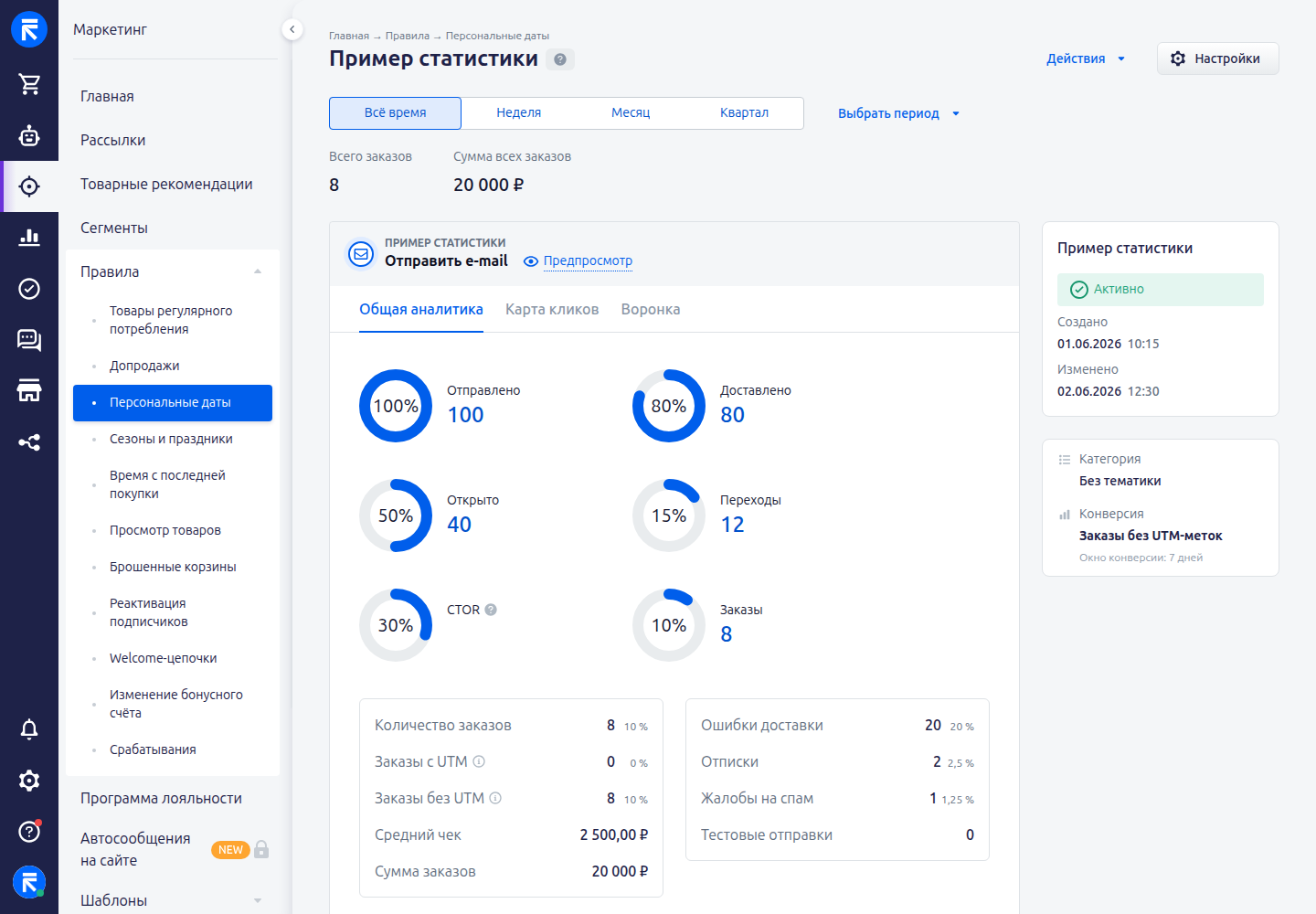Click the 50% opened progress ring
This screenshot has height=914, width=1316.
click(x=396, y=515)
